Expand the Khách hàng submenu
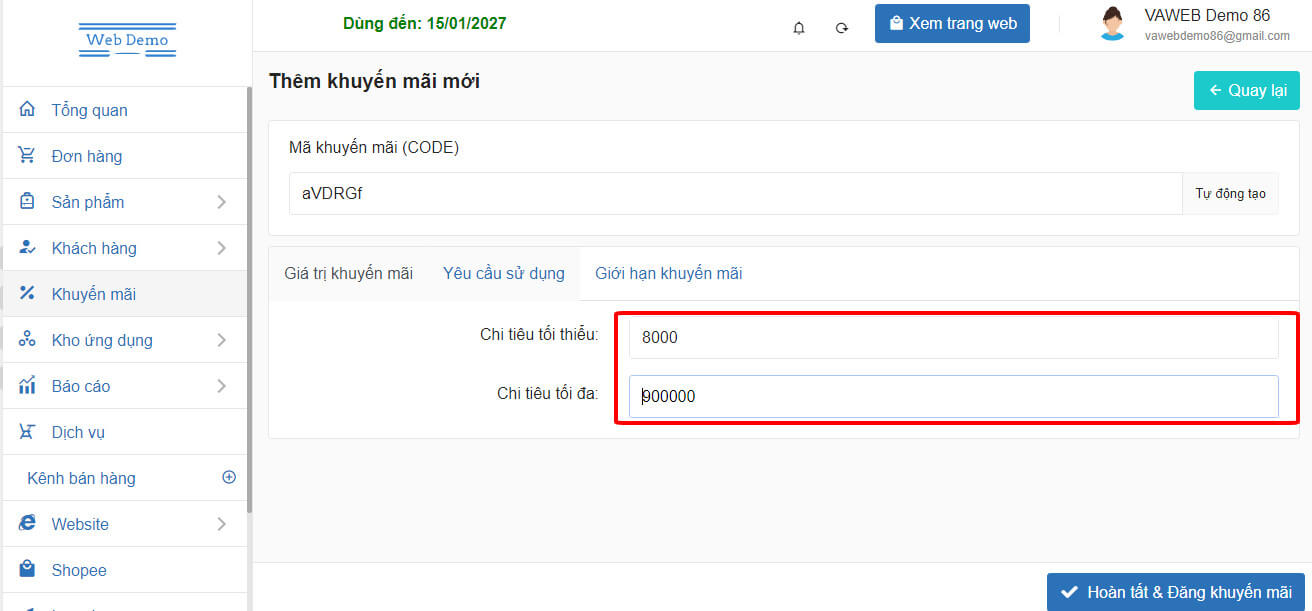 (221, 248)
